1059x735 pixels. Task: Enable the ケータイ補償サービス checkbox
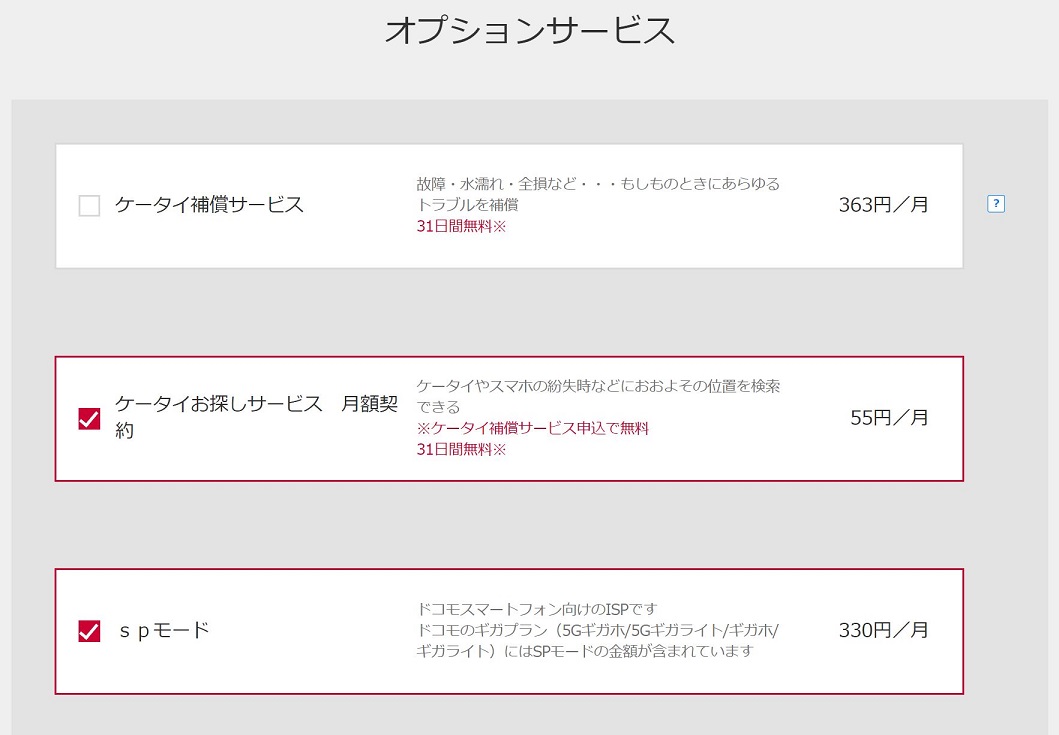click(89, 205)
